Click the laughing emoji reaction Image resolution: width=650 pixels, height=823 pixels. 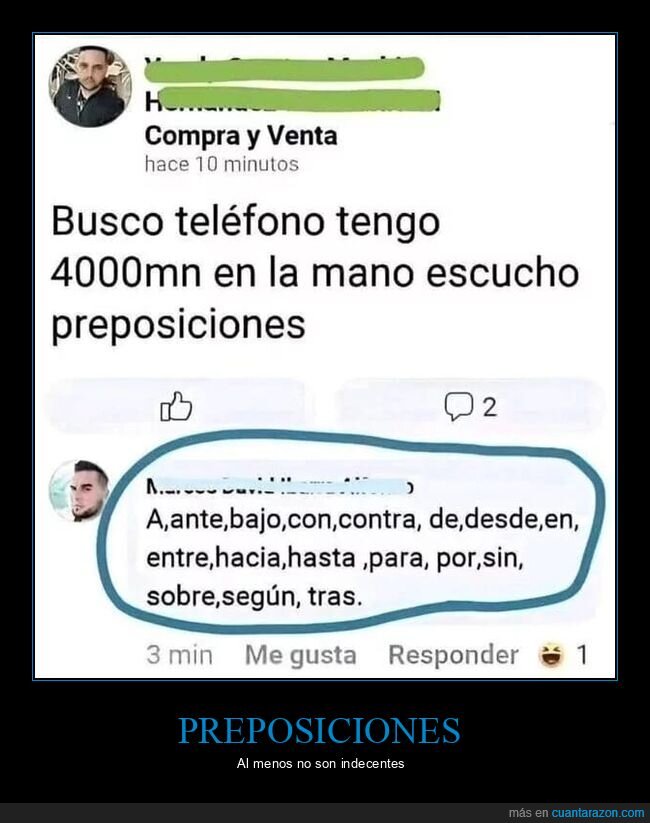[552, 655]
